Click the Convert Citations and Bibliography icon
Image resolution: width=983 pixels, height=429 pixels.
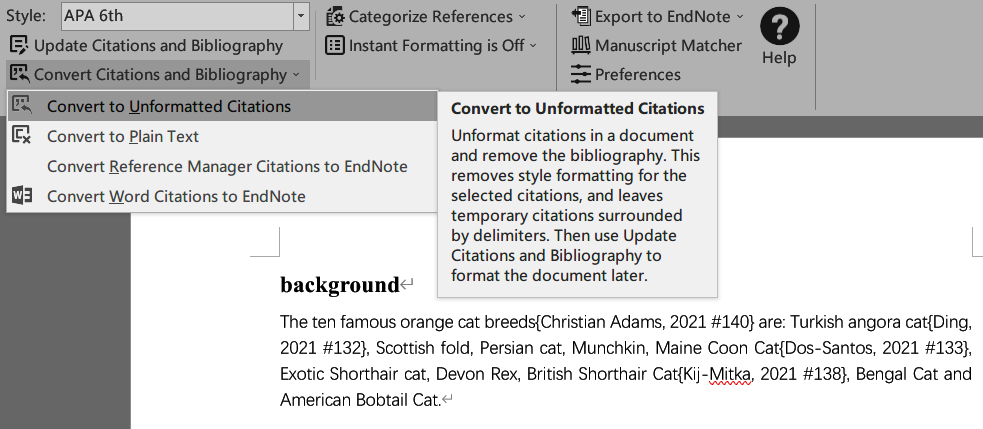click(19, 74)
